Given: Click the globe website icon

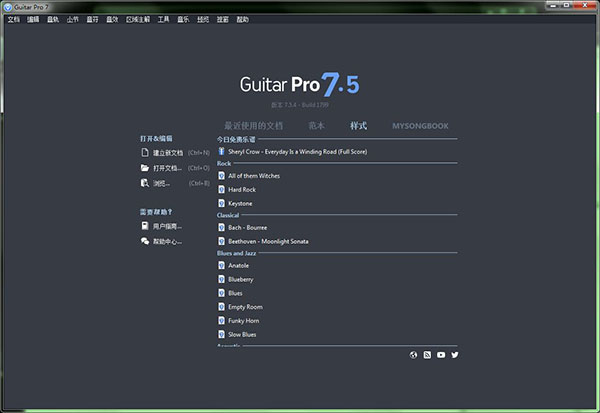Looking at the screenshot, I should [x=414, y=355].
